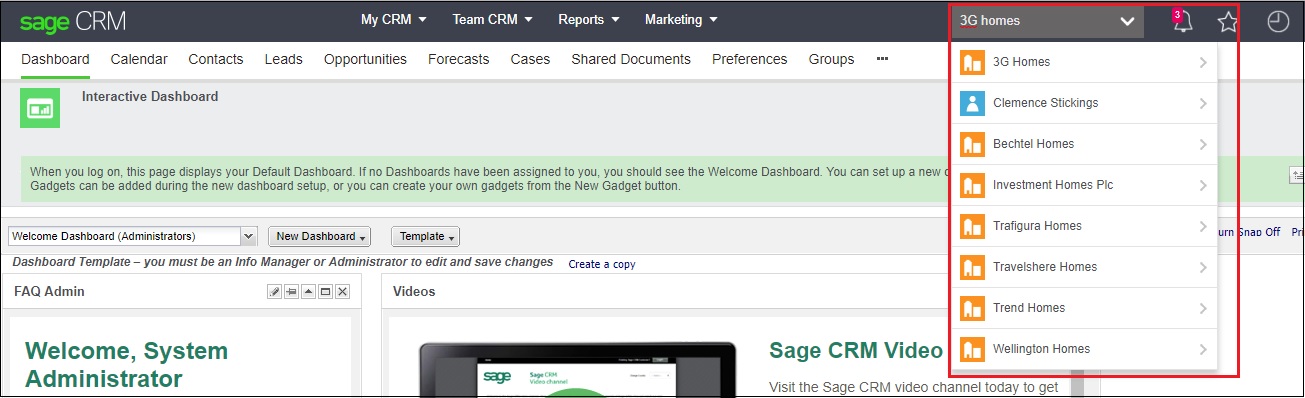Open the Groups tab
1305x398 pixels.
click(832, 59)
